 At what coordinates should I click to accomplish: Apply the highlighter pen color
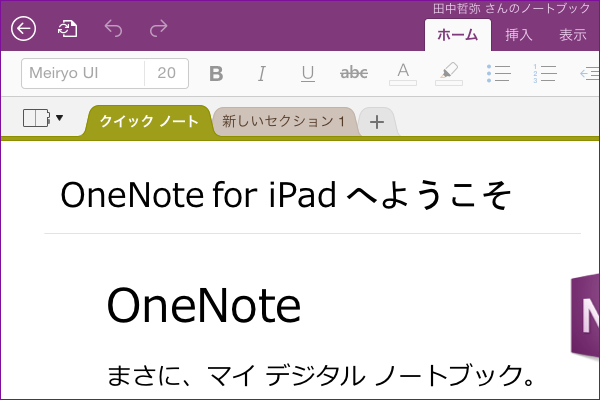click(449, 74)
